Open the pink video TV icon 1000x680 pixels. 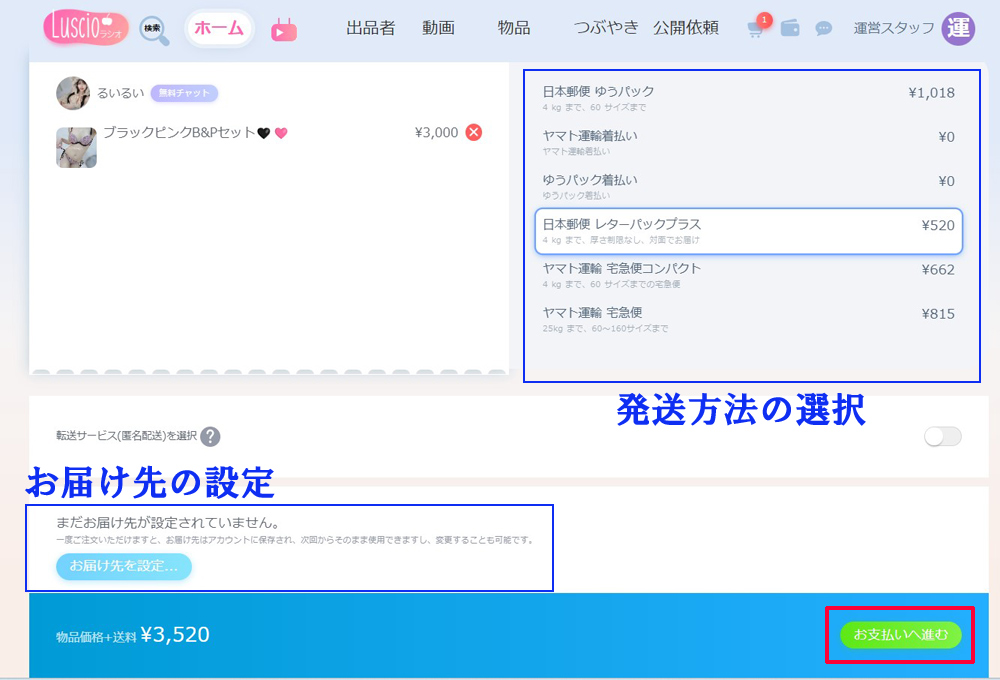[284, 29]
